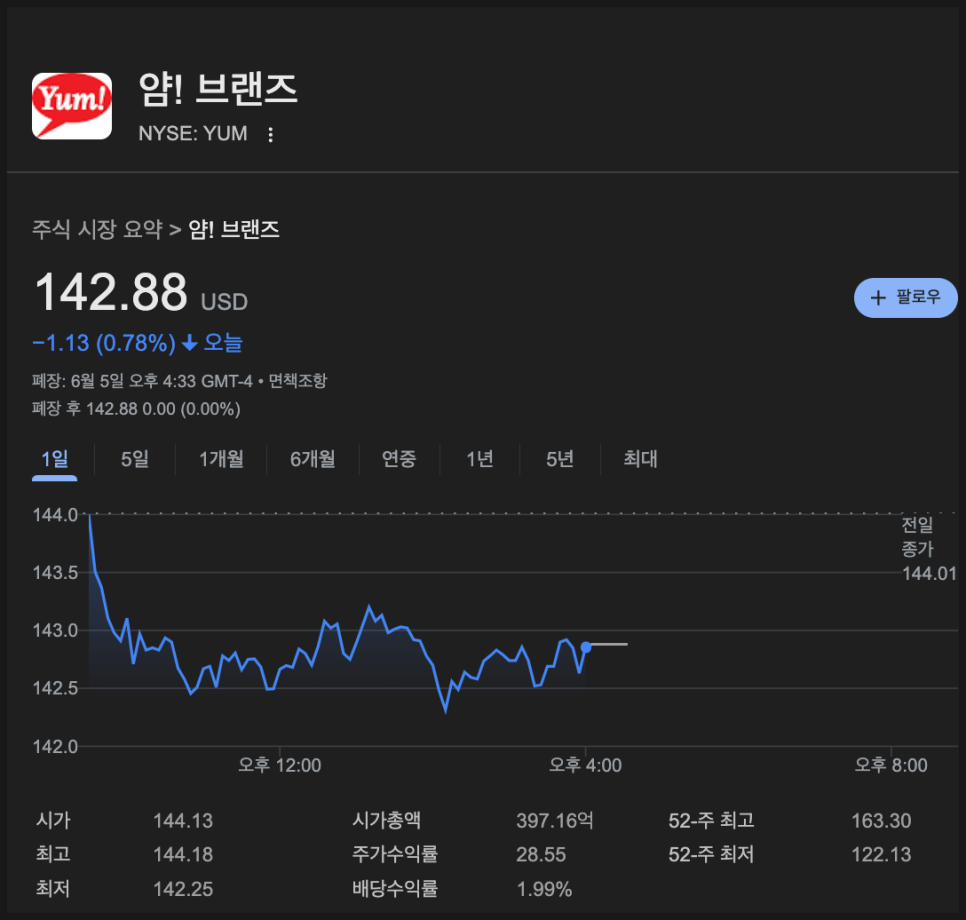This screenshot has height=920, width=966.
Task: Click the 최고 value 144.18
Action: pyautogui.click(x=183, y=855)
